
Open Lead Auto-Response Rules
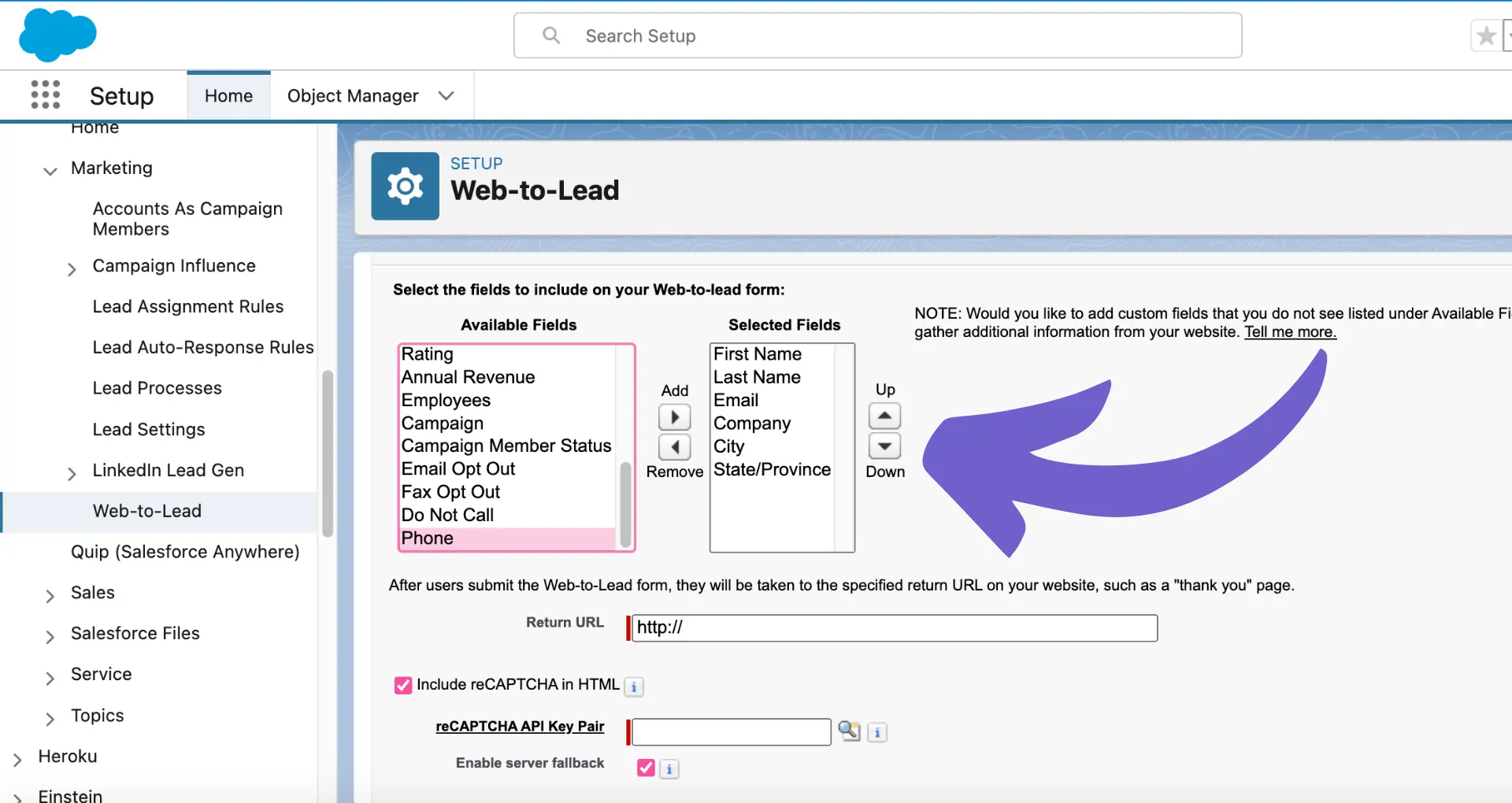[x=203, y=347]
